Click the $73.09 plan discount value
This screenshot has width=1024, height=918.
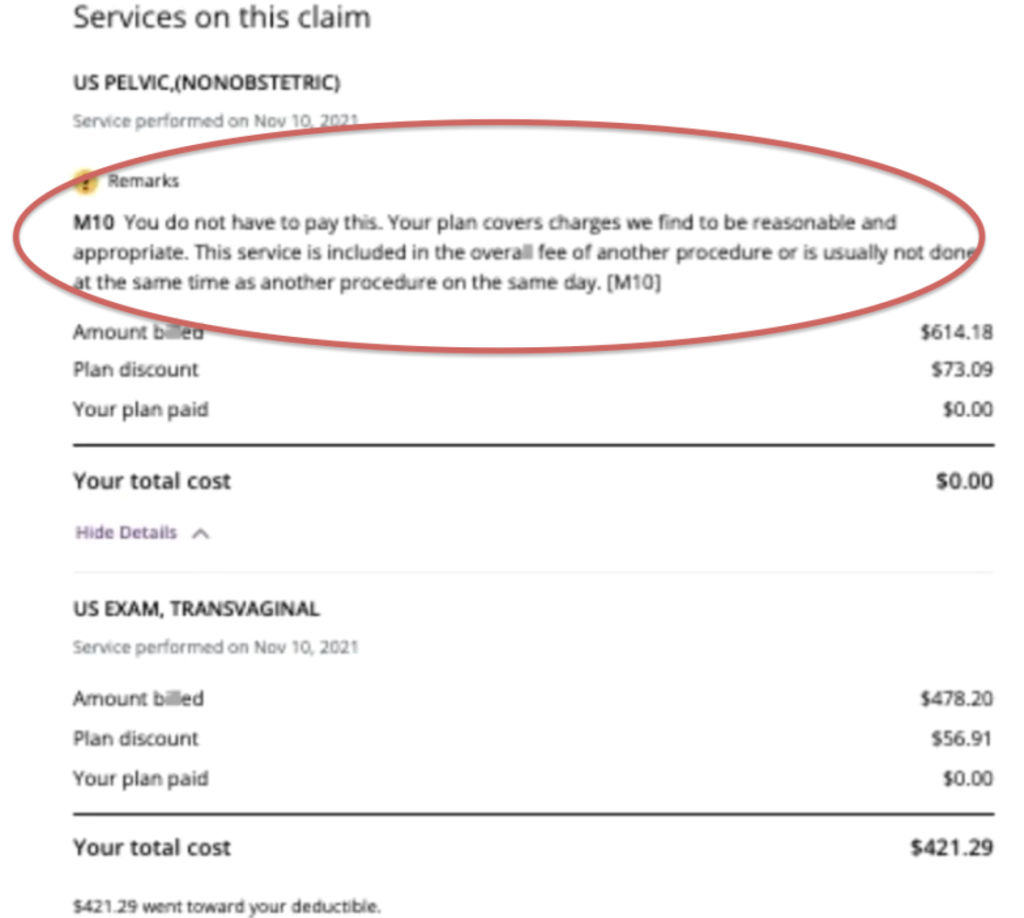[x=962, y=370]
